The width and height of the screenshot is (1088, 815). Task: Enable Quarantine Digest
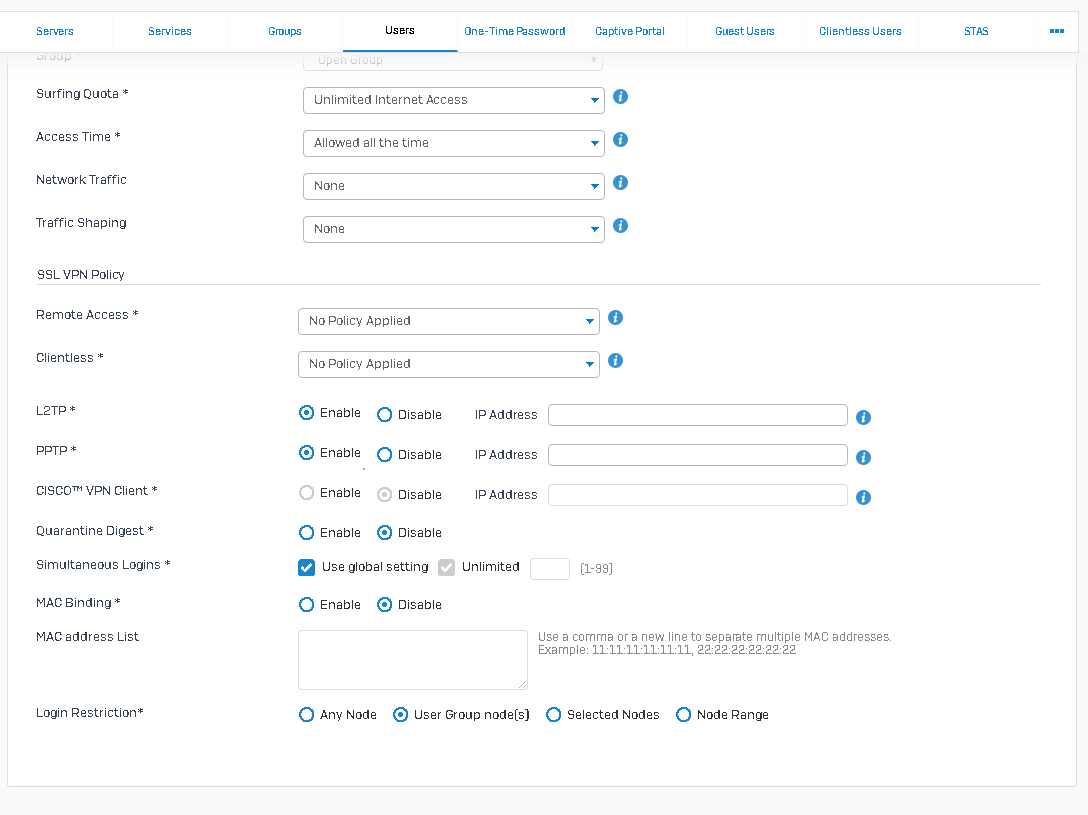coord(306,532)
